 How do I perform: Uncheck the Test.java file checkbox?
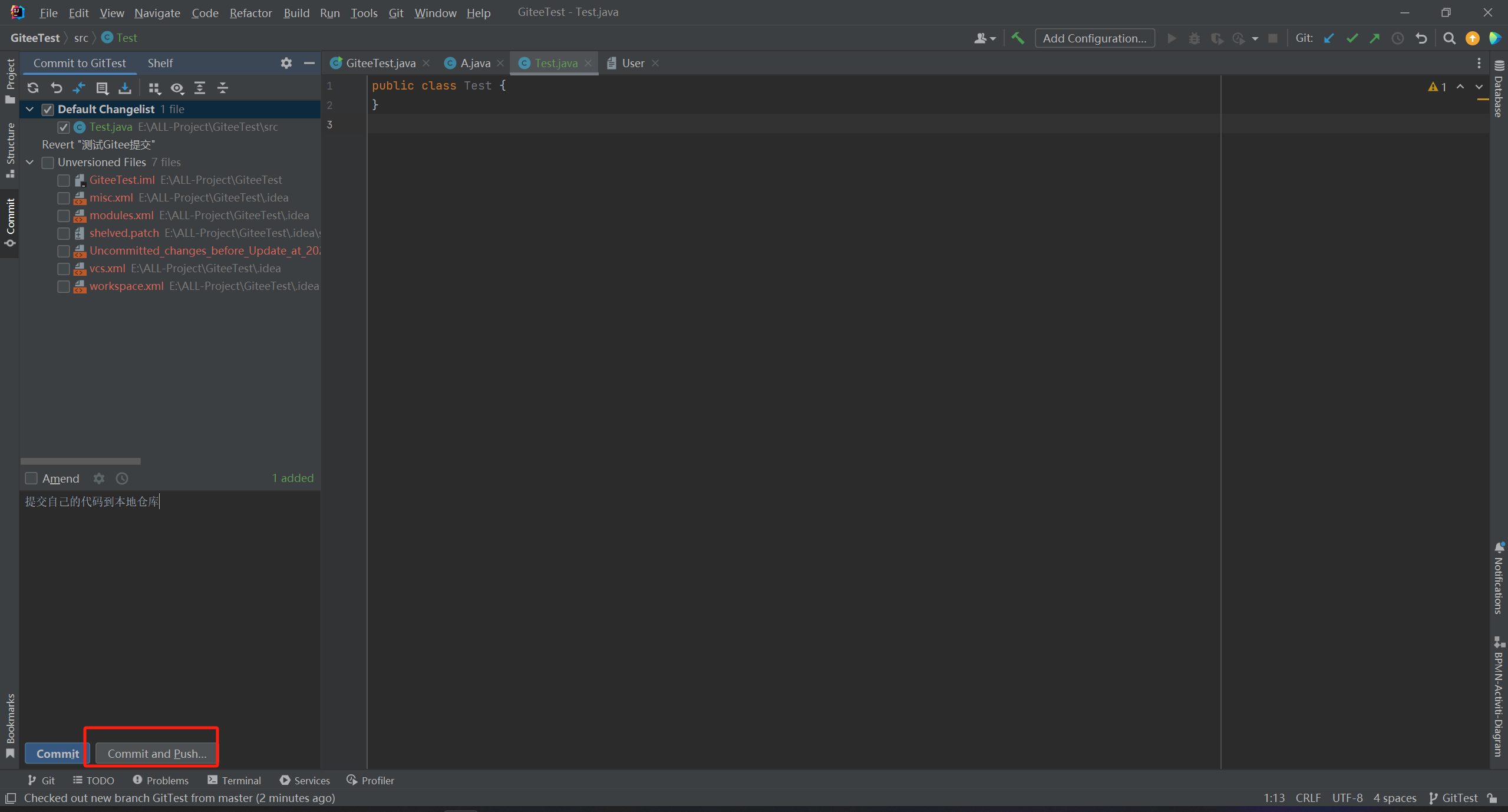[x=64, y=127]
